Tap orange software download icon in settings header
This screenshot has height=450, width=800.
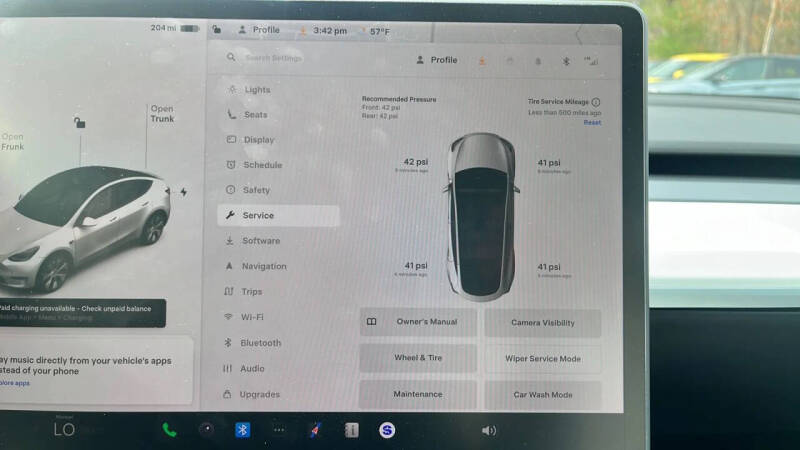482,61
